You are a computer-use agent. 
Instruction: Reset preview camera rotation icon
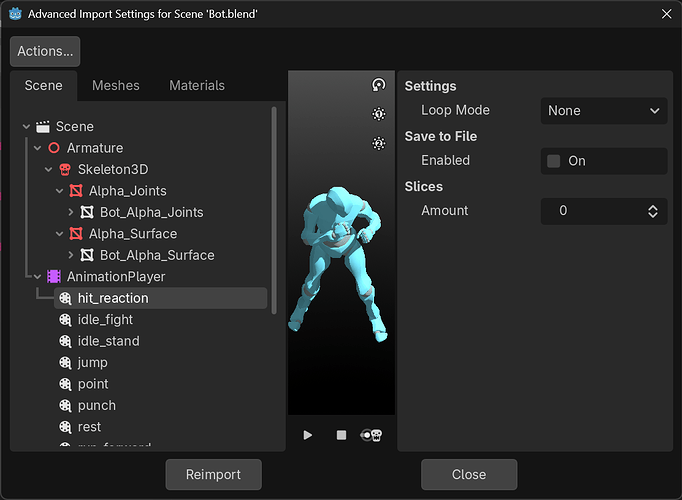[378, 85]
